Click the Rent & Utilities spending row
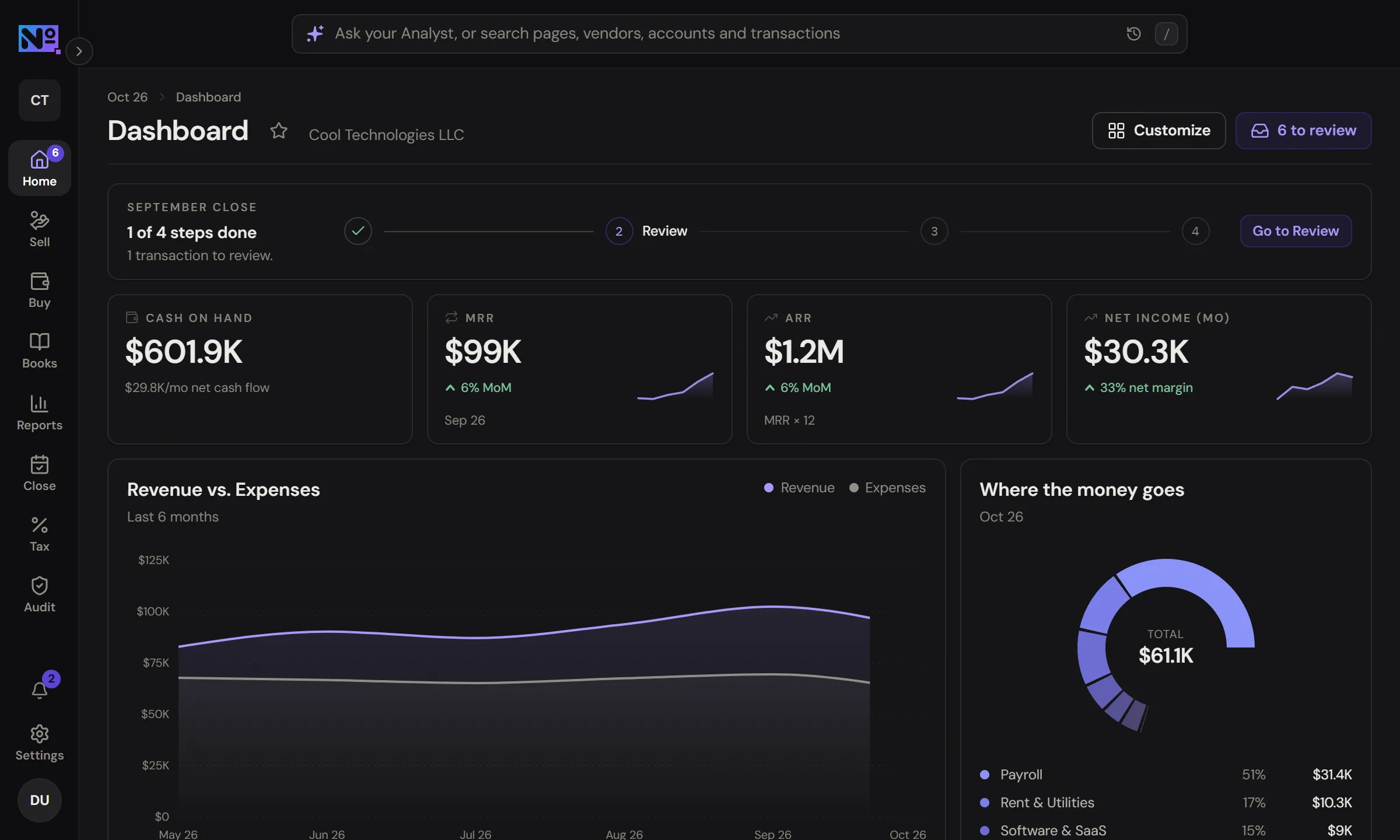The width and height of the screenshot is (1400, 840). click(x=1165, y=803)
